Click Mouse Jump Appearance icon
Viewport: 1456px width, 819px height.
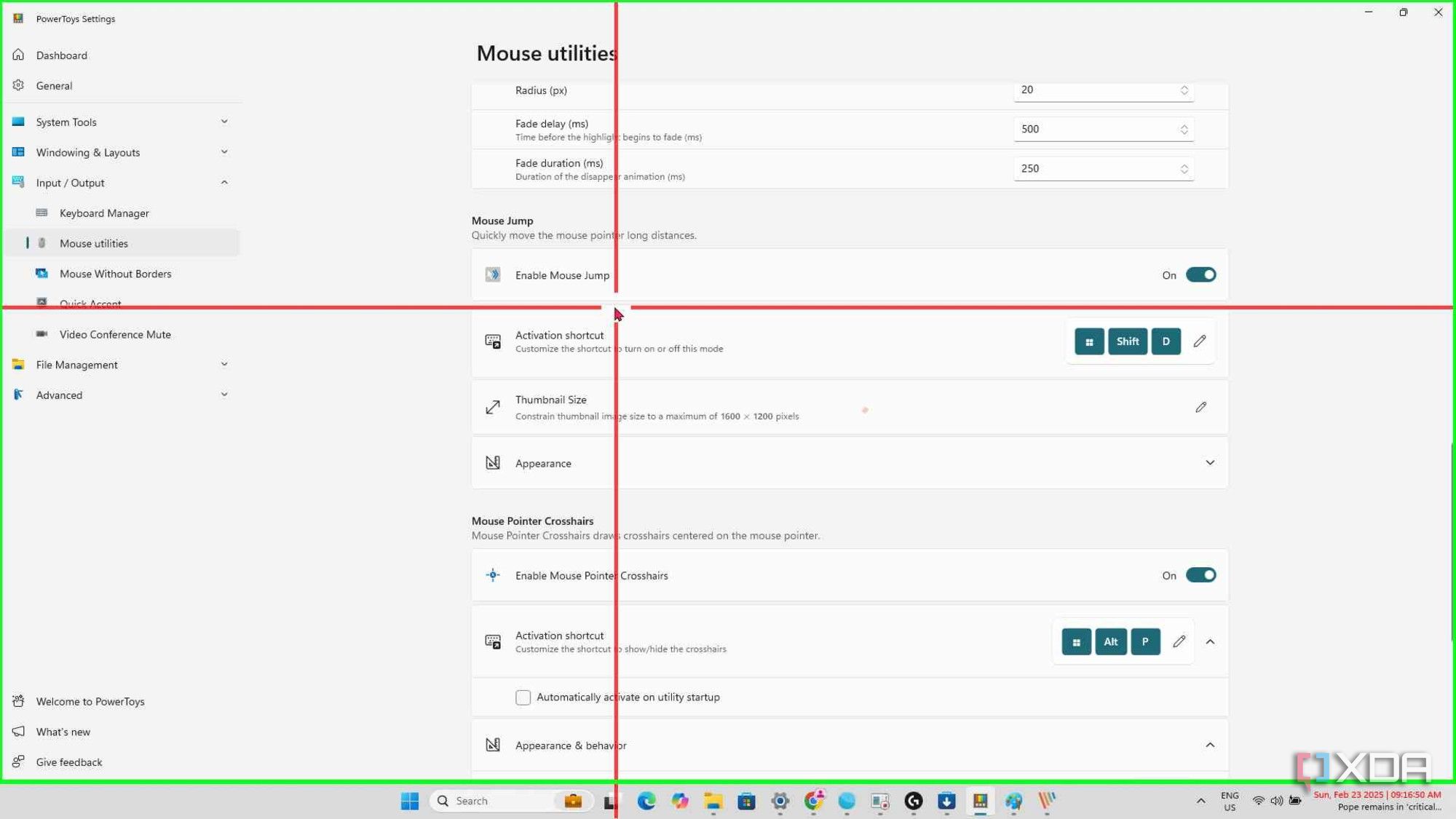[493, 463]
